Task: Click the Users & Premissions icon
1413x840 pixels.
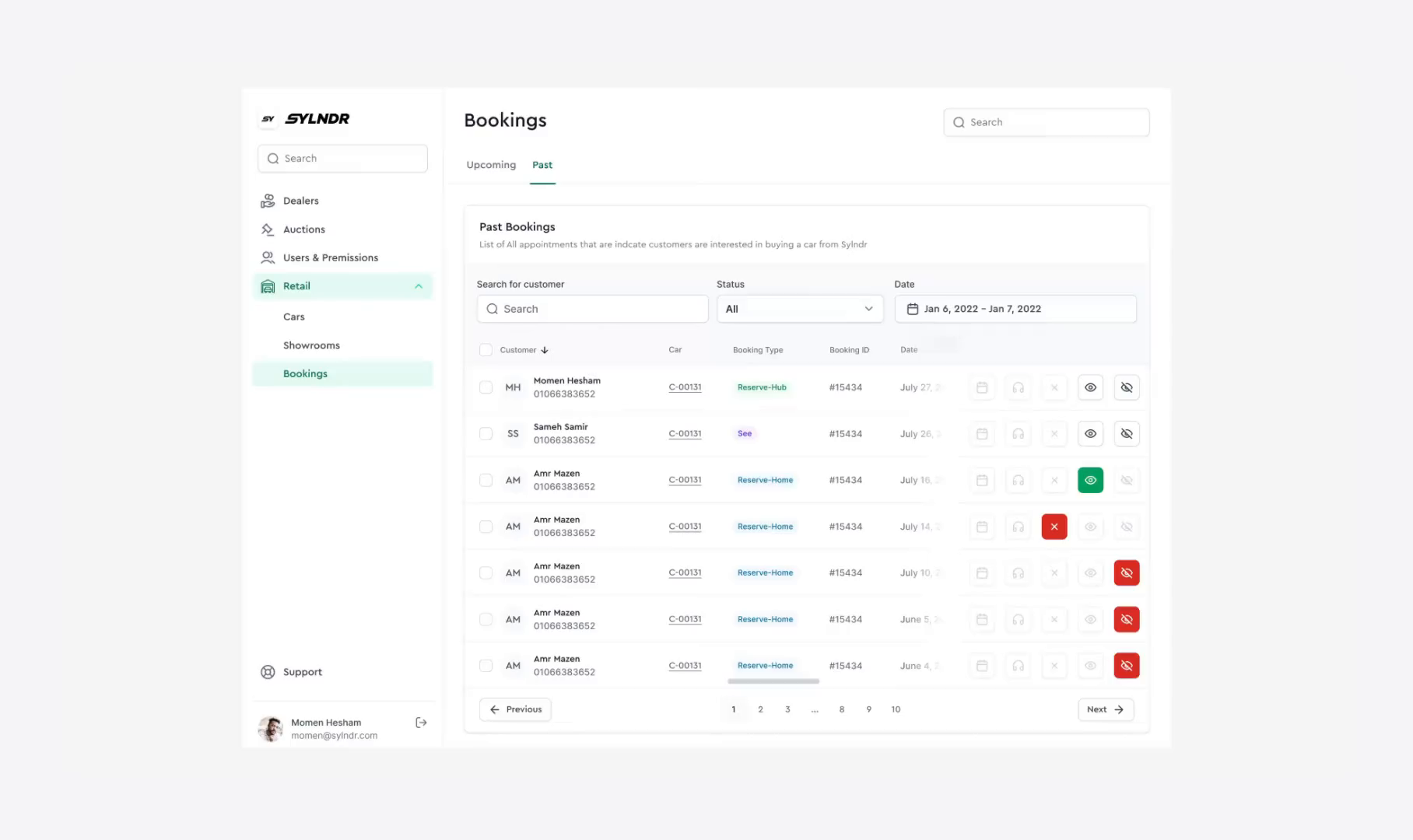Action: point(268,257)
